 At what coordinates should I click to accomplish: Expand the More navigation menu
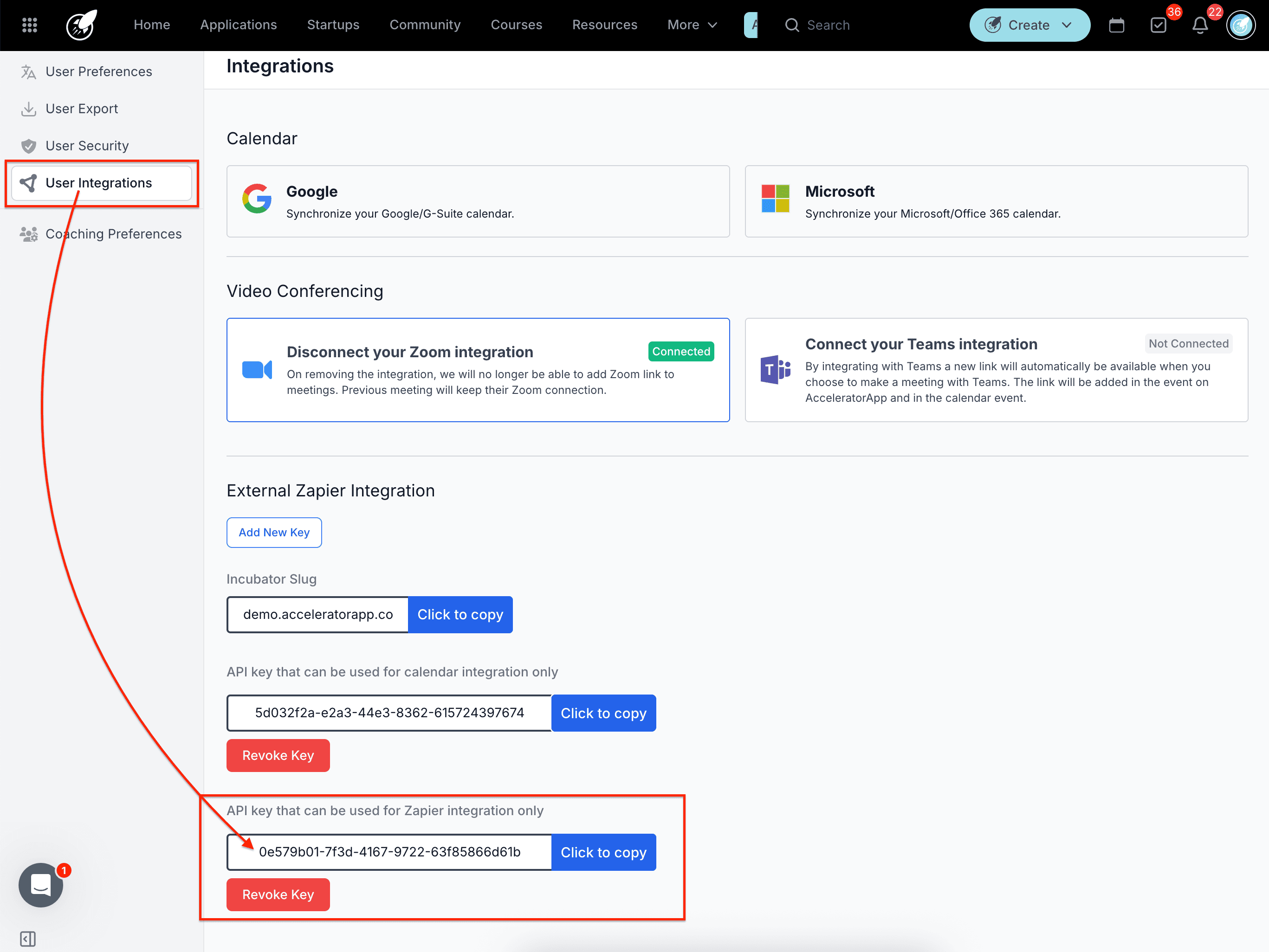point(692,25)
